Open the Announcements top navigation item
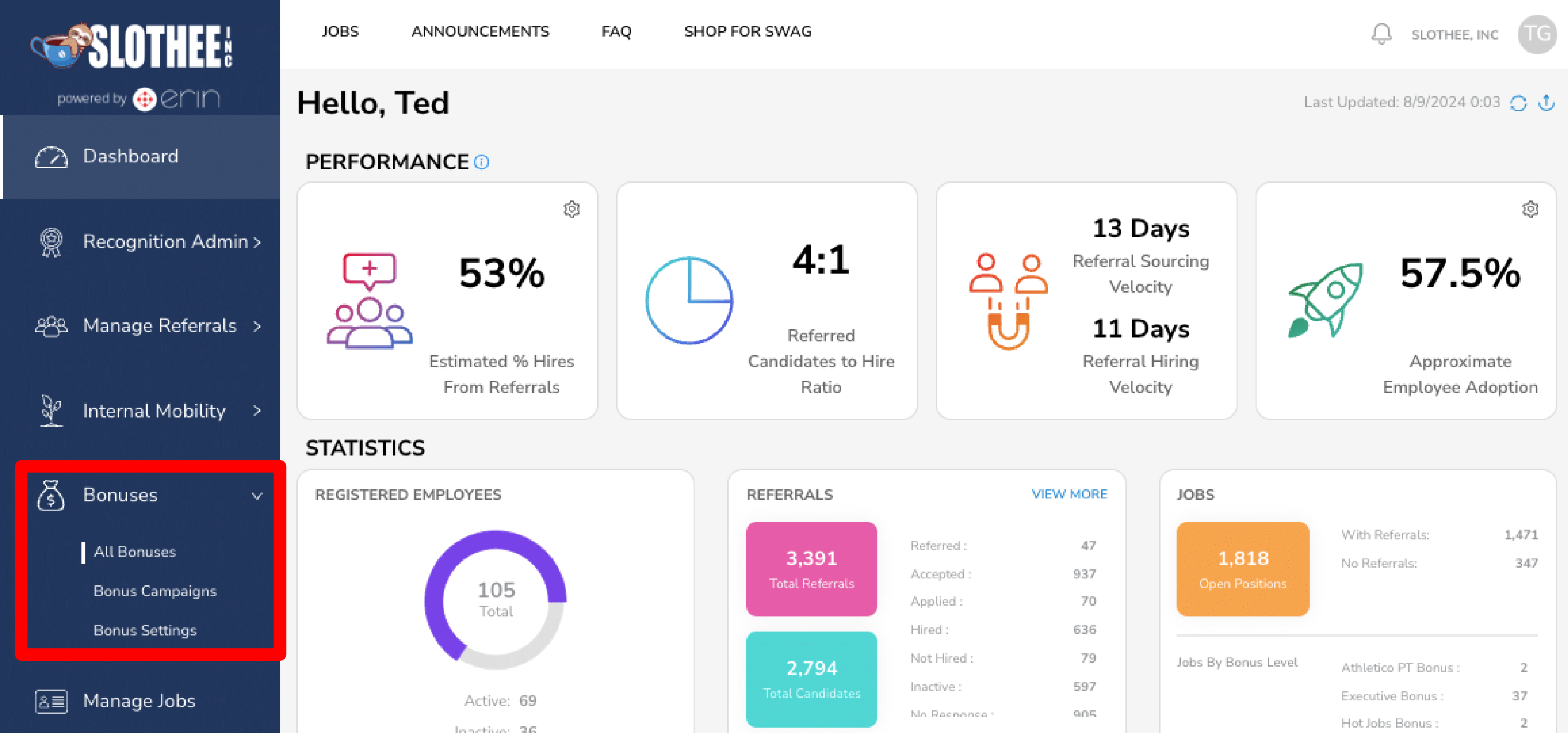The width and height of the screenshot is (1568, 733). [480, 31]
